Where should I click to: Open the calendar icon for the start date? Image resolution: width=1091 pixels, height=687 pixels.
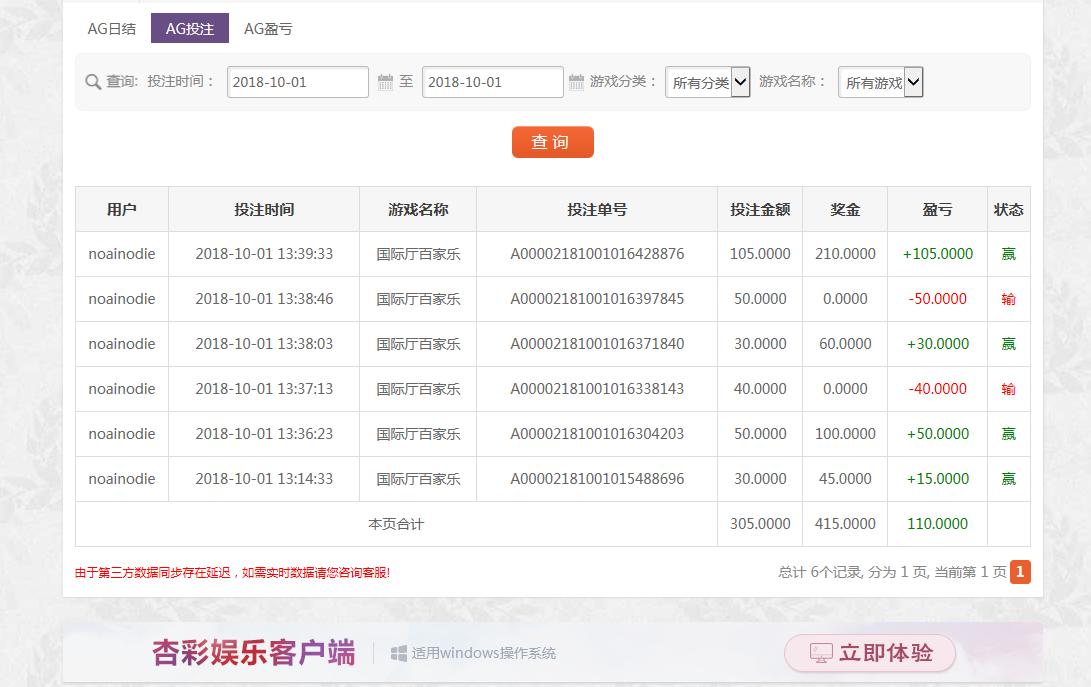(x=385, y=82)
